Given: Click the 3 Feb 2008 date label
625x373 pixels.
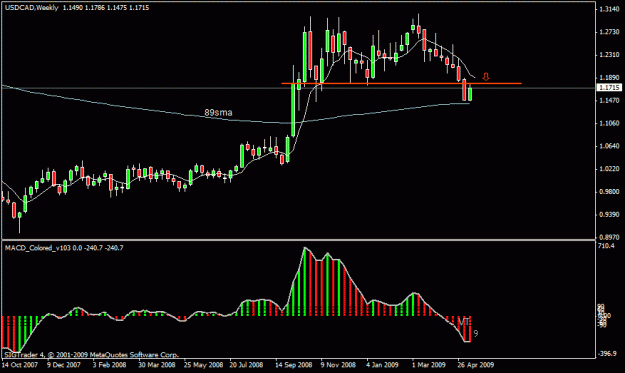Looking at the screenshot, I should tap(110, 365).
